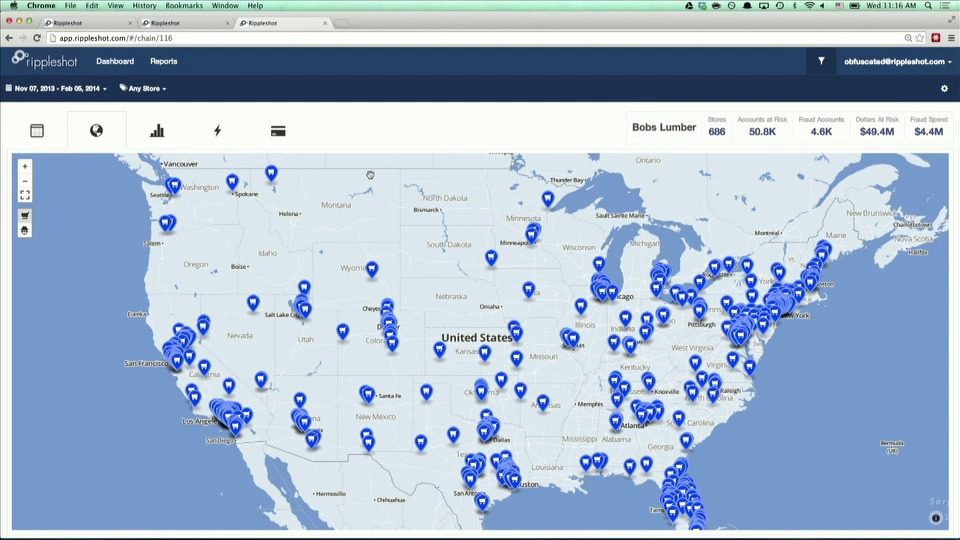Open the File menu
Viewport: 960px width, 540px height.
coord(70,6)
